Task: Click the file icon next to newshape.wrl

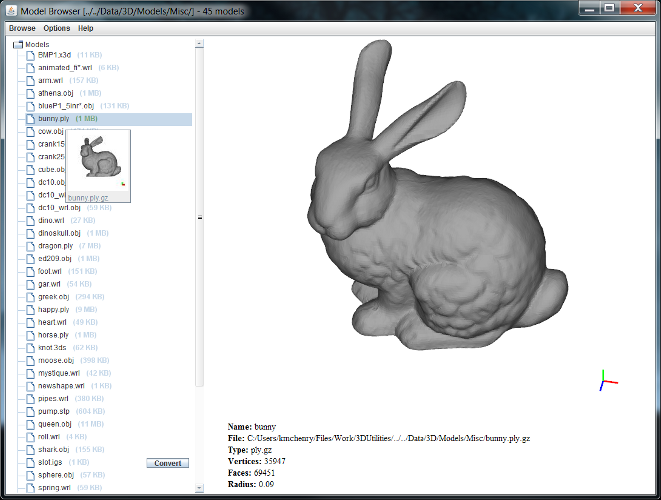Action: pyautogui.click(x=30, y=386)
